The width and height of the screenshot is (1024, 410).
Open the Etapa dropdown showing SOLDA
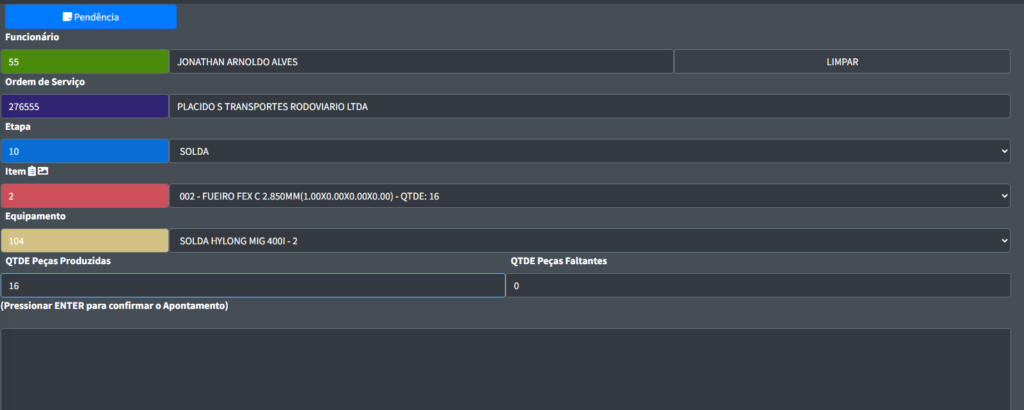point(590,151)
